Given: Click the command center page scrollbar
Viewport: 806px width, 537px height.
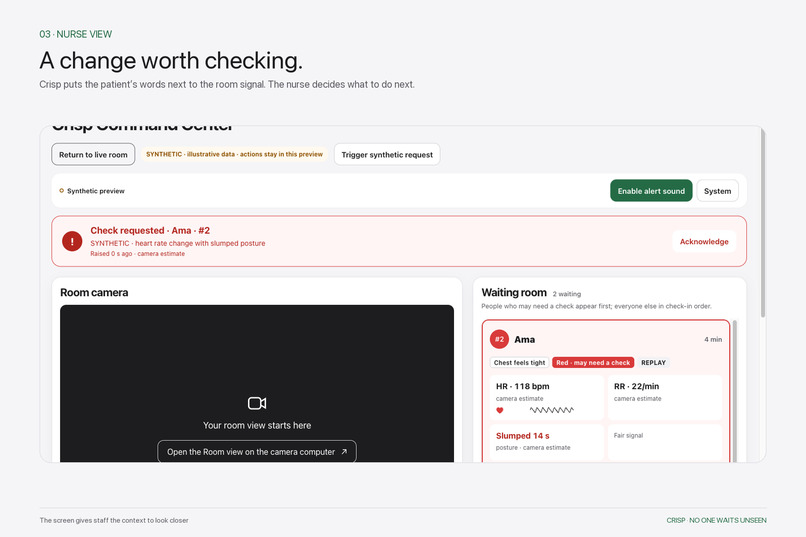Looking at the screenshot, I should pos(763,223).
